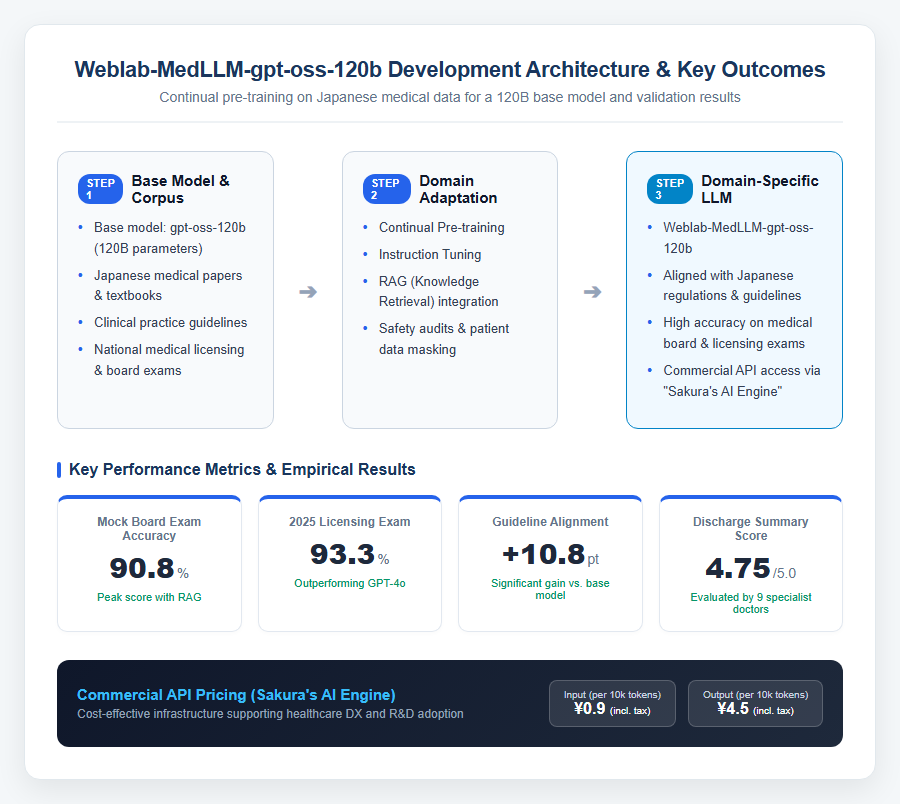Click "Aligned with Japanese regulations & guidelines"
The height and width of the screenshot is (804, 900).
pos(732,285)
